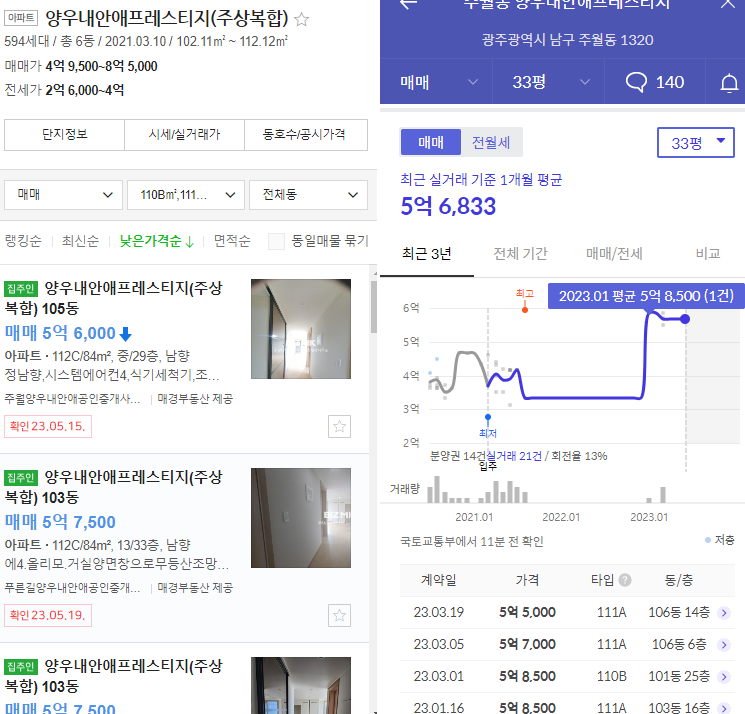745x714 pixels.
Task: Open the 105동 listing photo
Action: (301, 329)
